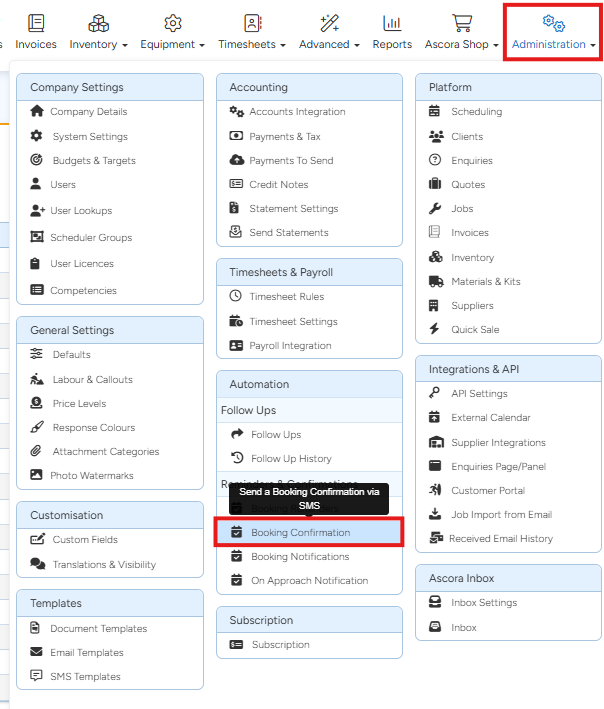
Task: Click the Company Details house icon
Action: 37,112
